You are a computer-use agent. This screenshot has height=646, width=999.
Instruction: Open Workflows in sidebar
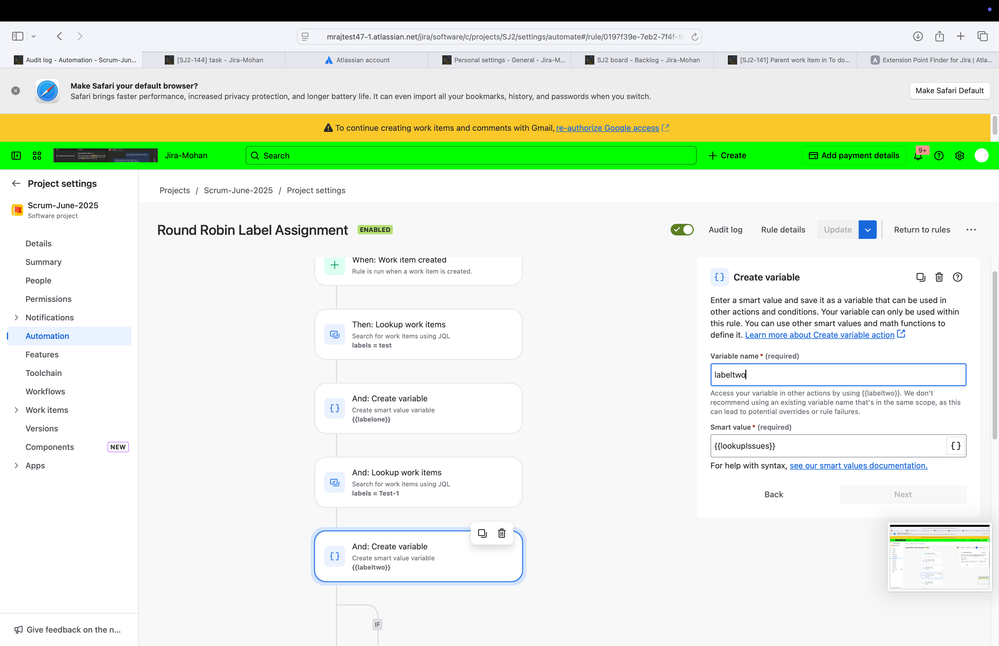(x=45, y=391)
